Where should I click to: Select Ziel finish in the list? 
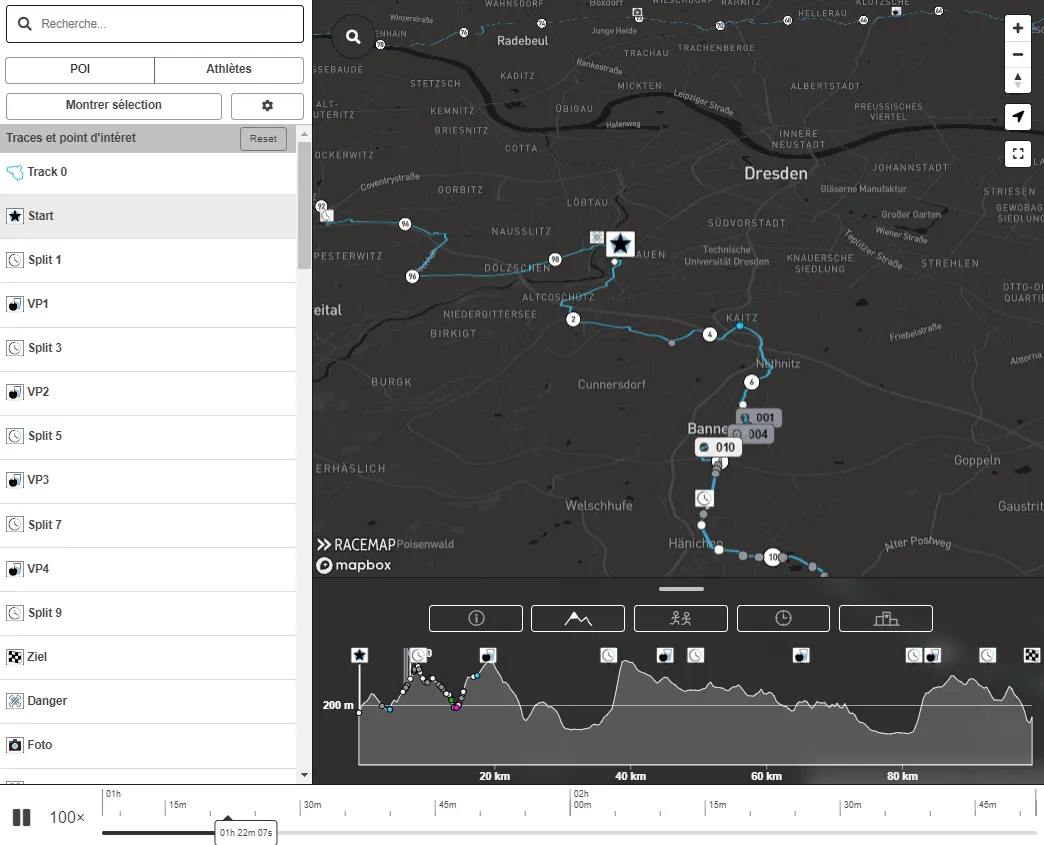148,657
